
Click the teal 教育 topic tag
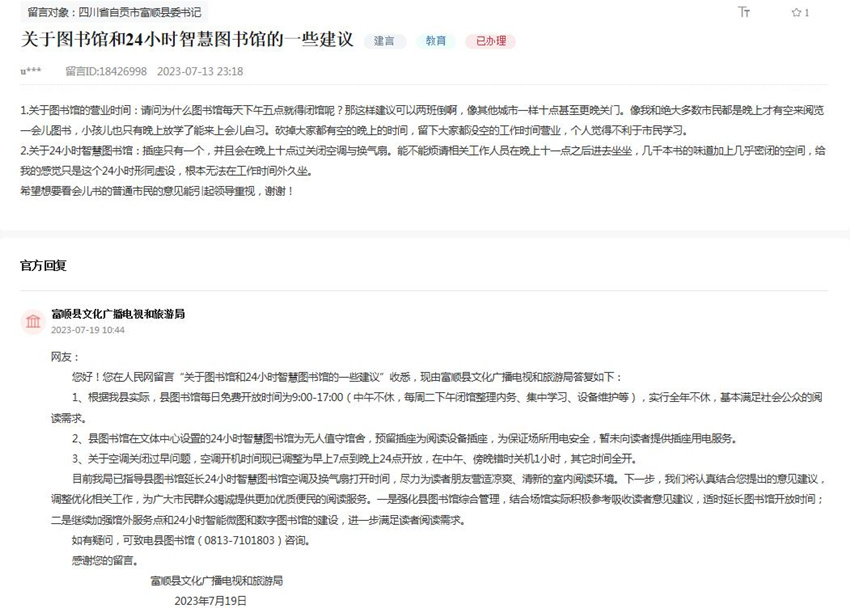point(435,41)
